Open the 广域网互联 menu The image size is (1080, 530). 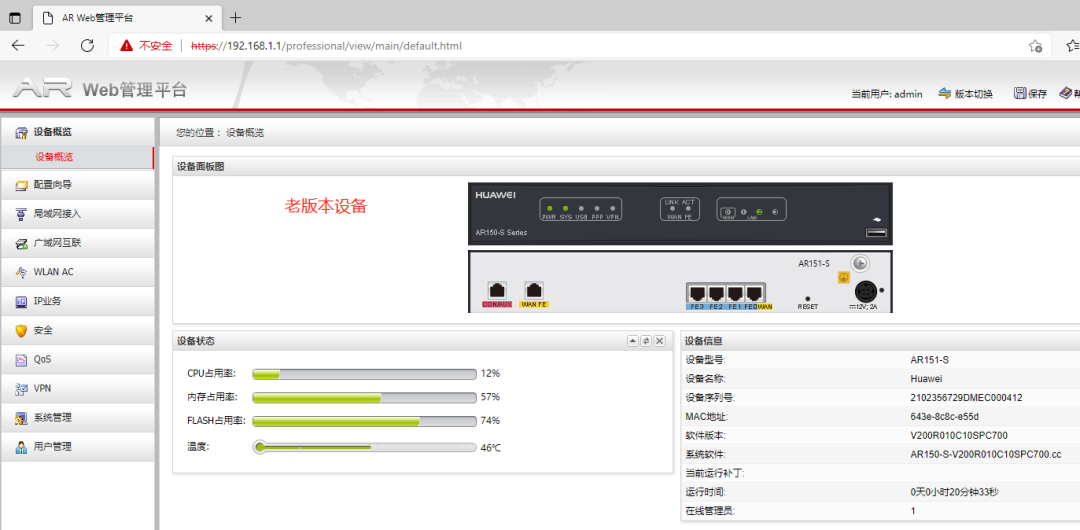coord(77,243)
